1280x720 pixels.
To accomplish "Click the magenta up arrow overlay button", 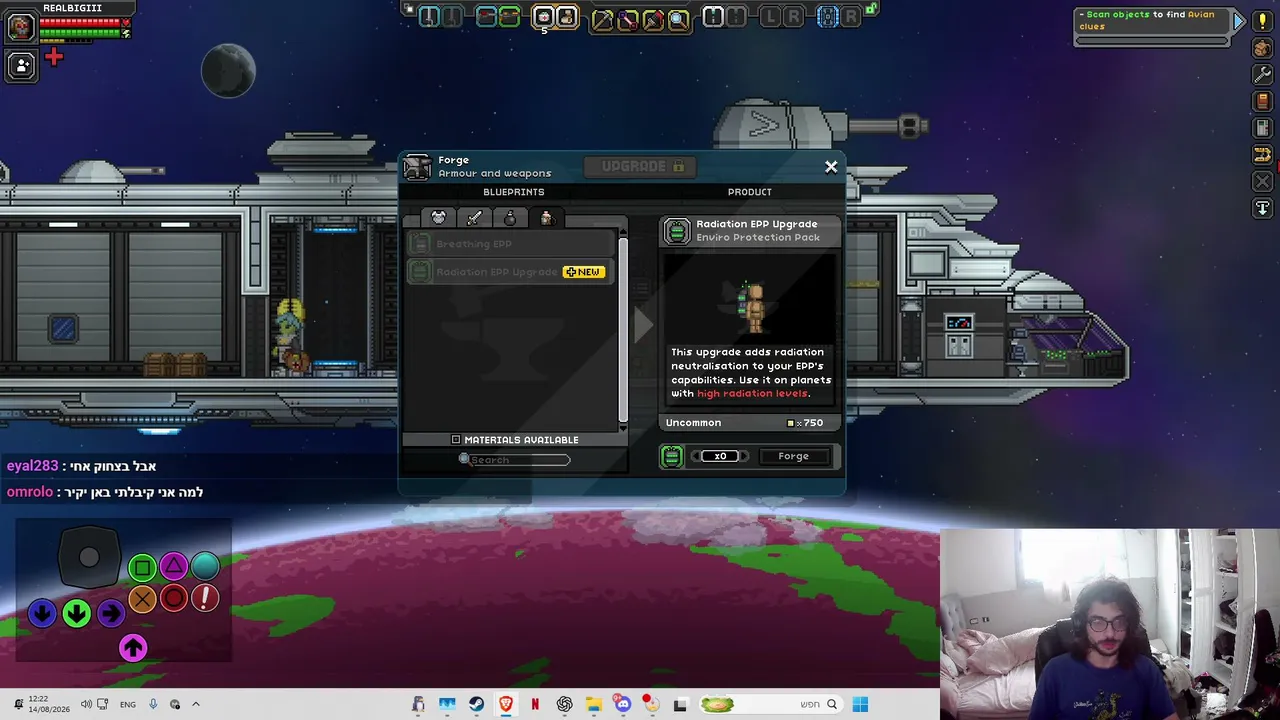I will click(x=133, y=648).
